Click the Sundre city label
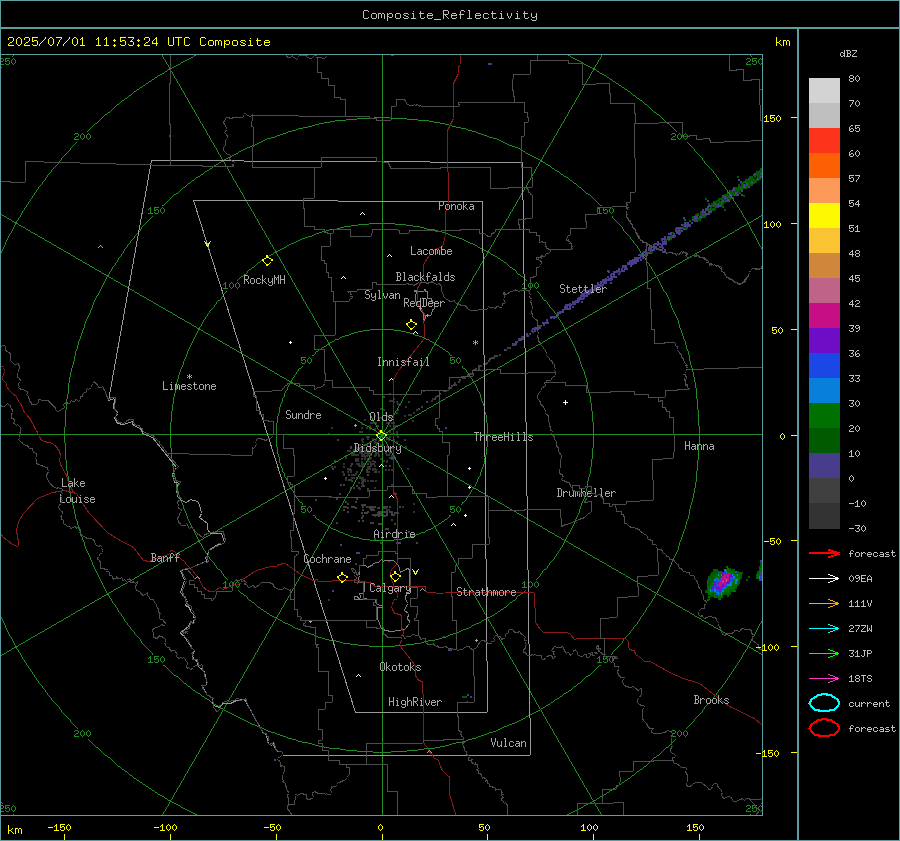Image resolution: width=900 pixels, height=841 pixels. [x=303, y=414]
